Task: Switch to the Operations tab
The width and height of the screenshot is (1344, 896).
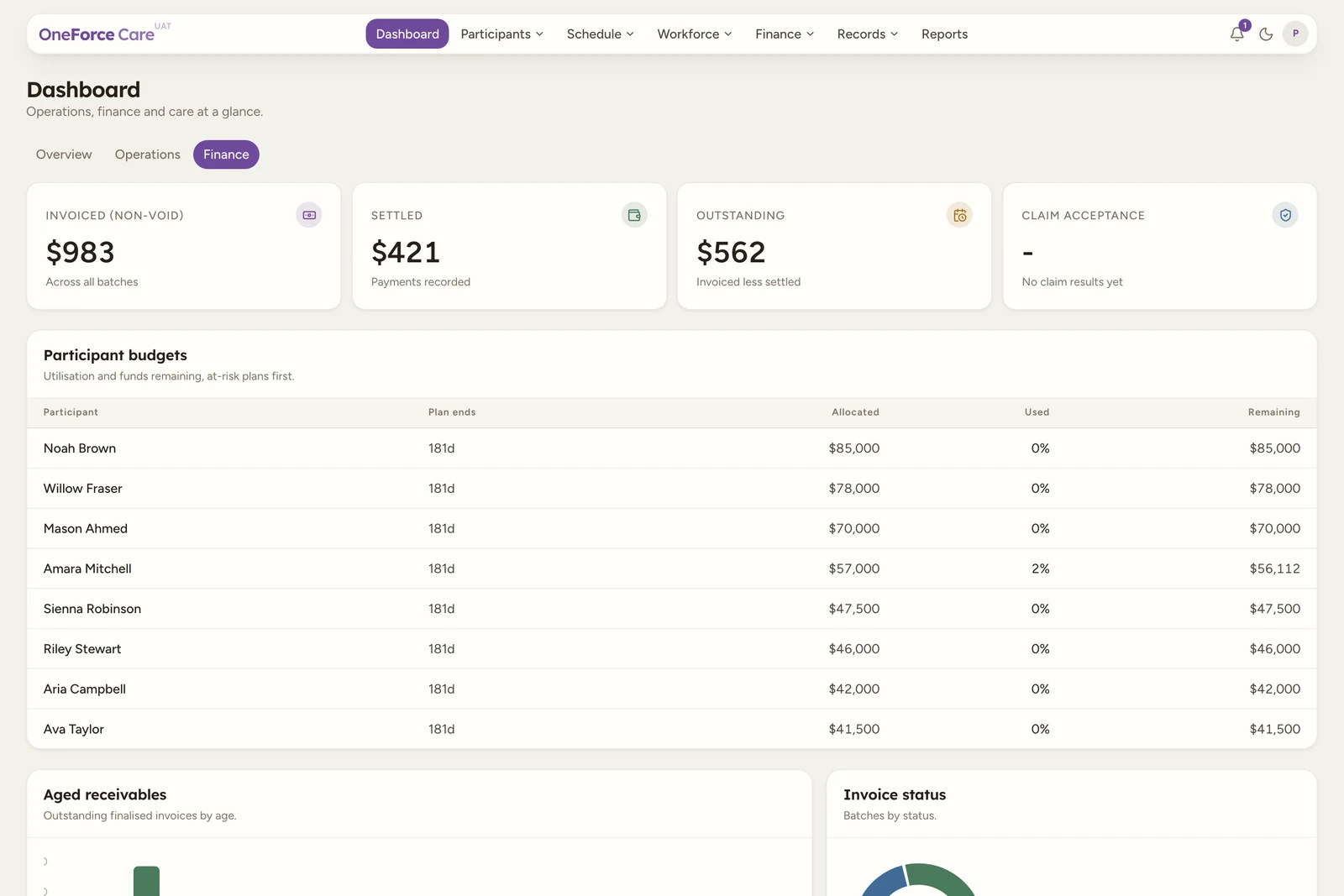Action: point(148,155)
